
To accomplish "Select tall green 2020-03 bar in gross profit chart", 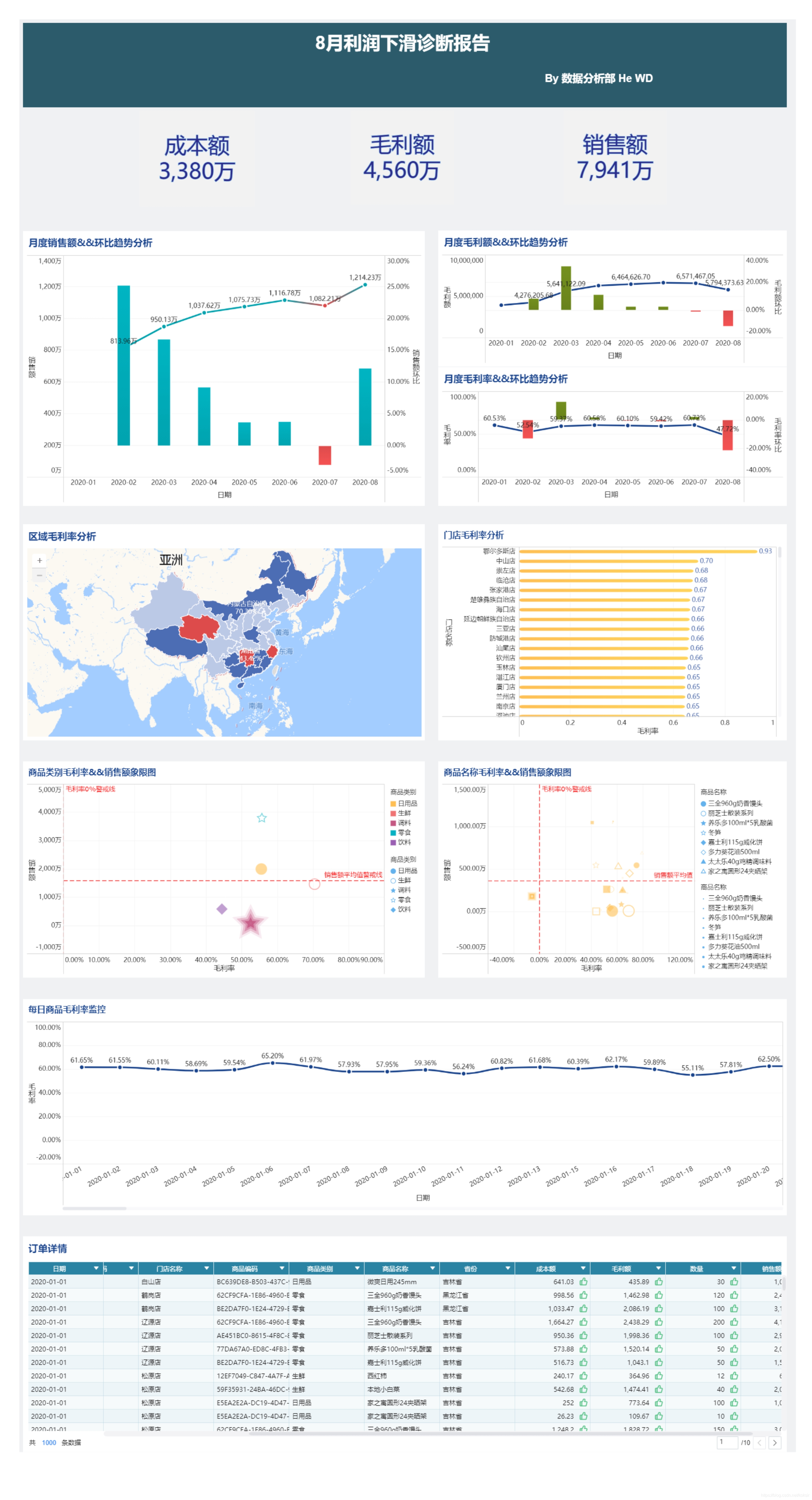I will [x=566, y=288].
